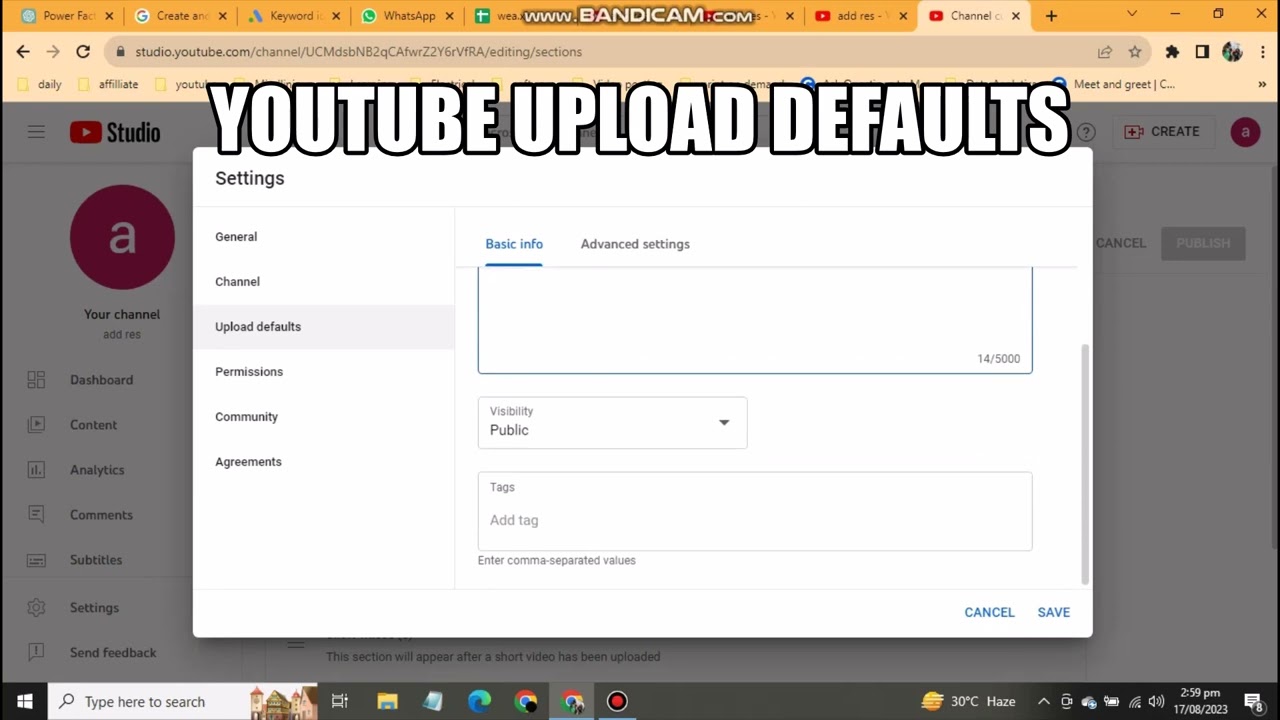Open the 'affilliate' bookmark folder
Image resolution: width=1280 pixels, height=720 pixels.
pos(108,85)
